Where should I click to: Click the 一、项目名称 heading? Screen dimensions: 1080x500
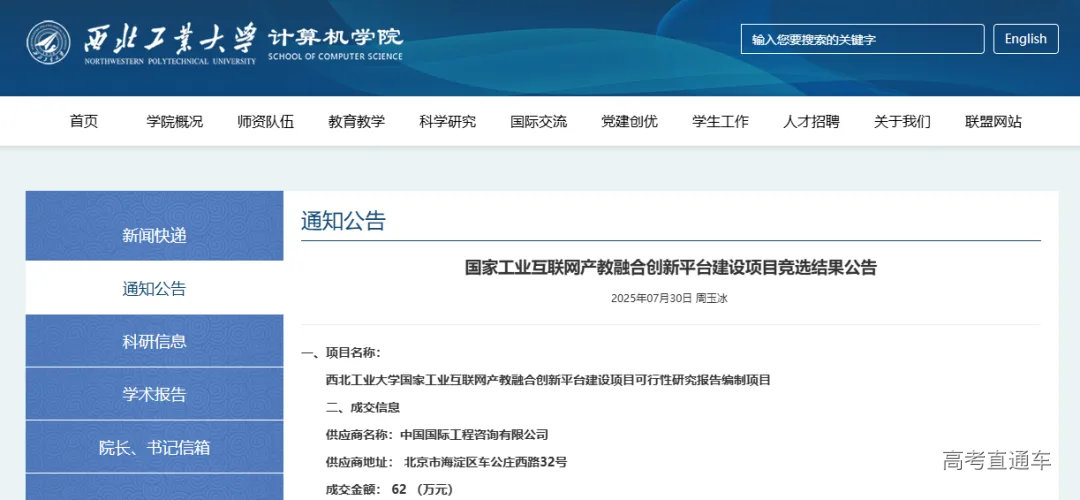[341, 353]
